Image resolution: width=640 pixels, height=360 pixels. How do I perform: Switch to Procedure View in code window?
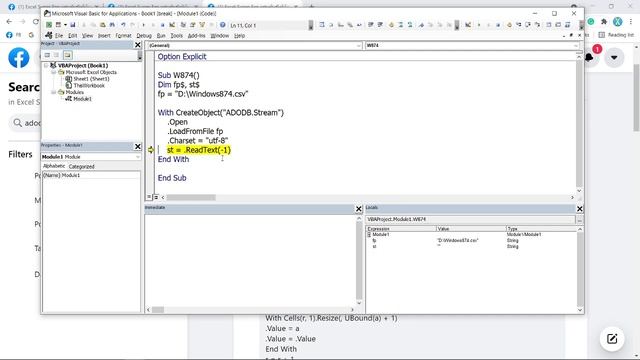149,197
